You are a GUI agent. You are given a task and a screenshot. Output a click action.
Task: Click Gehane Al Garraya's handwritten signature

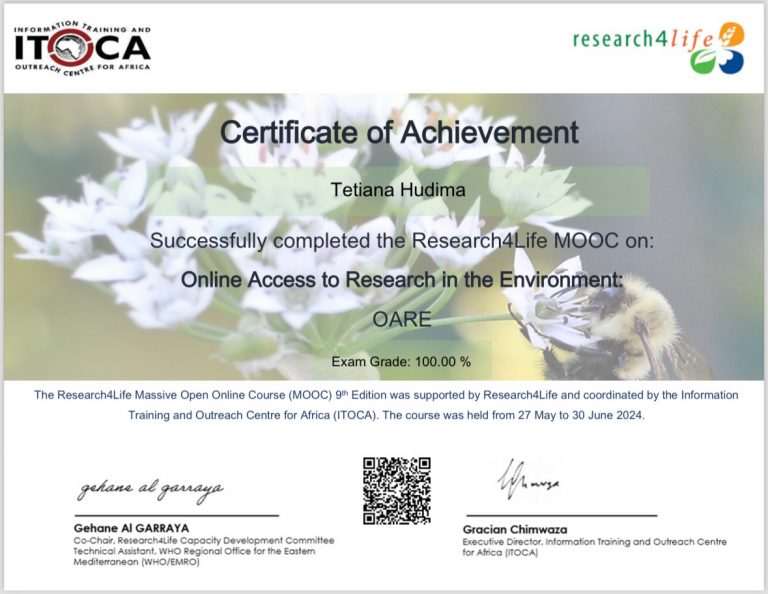150,490
